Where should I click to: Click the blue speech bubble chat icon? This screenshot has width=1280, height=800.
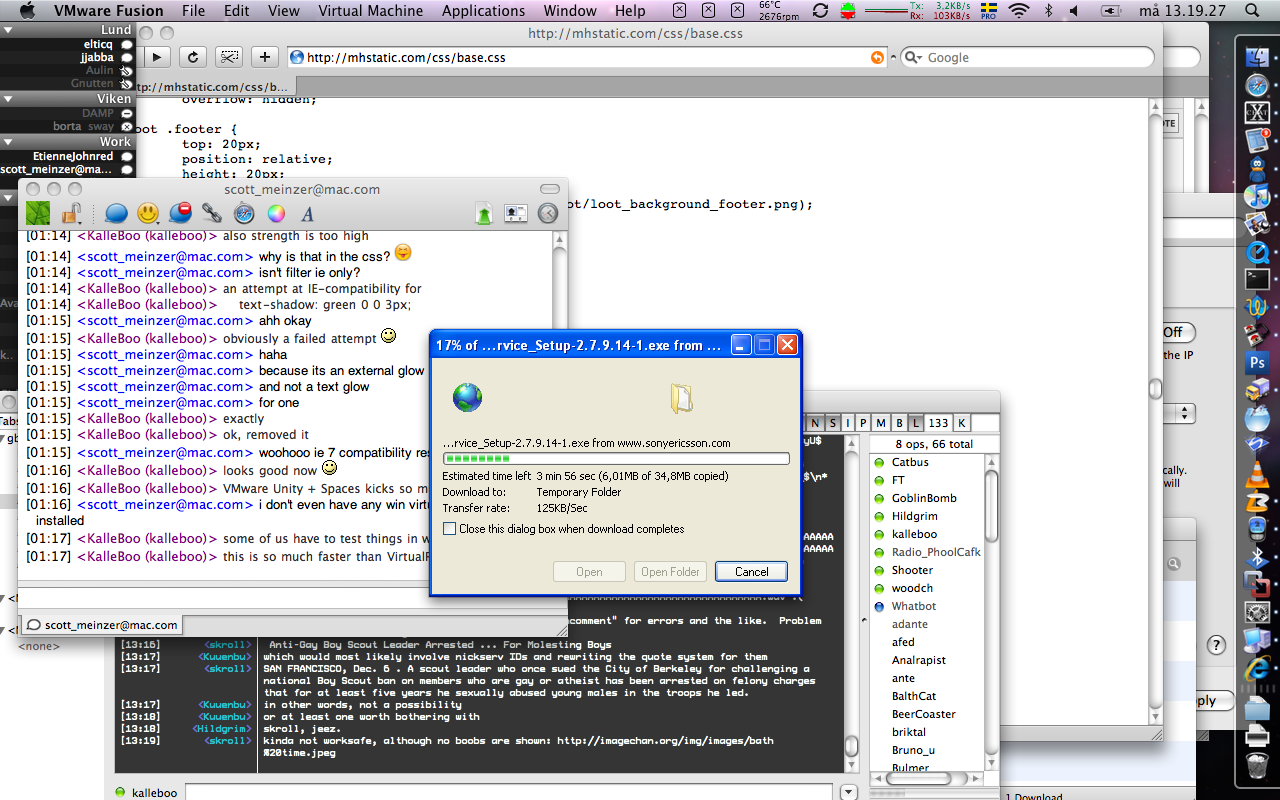pos(116,213)
